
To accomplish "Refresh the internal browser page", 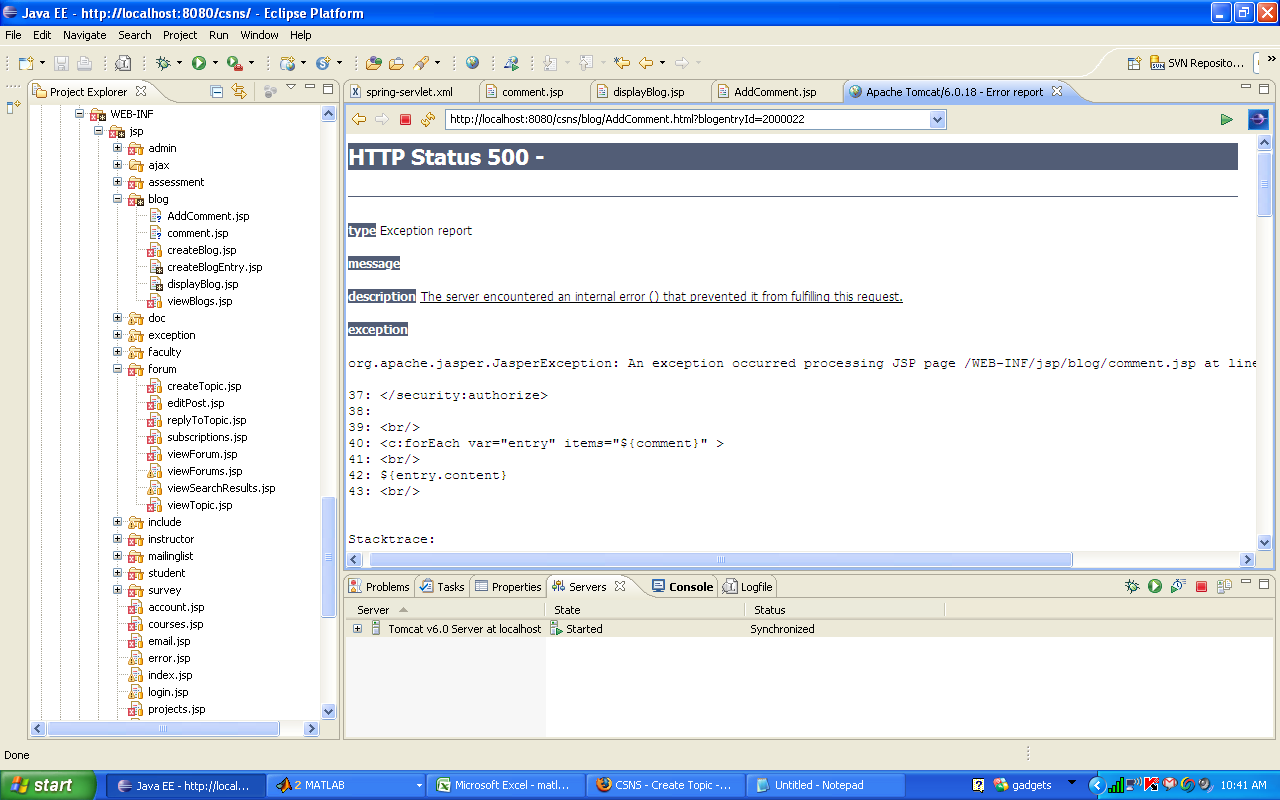I will pyautogui.click(x=428, y=120).
